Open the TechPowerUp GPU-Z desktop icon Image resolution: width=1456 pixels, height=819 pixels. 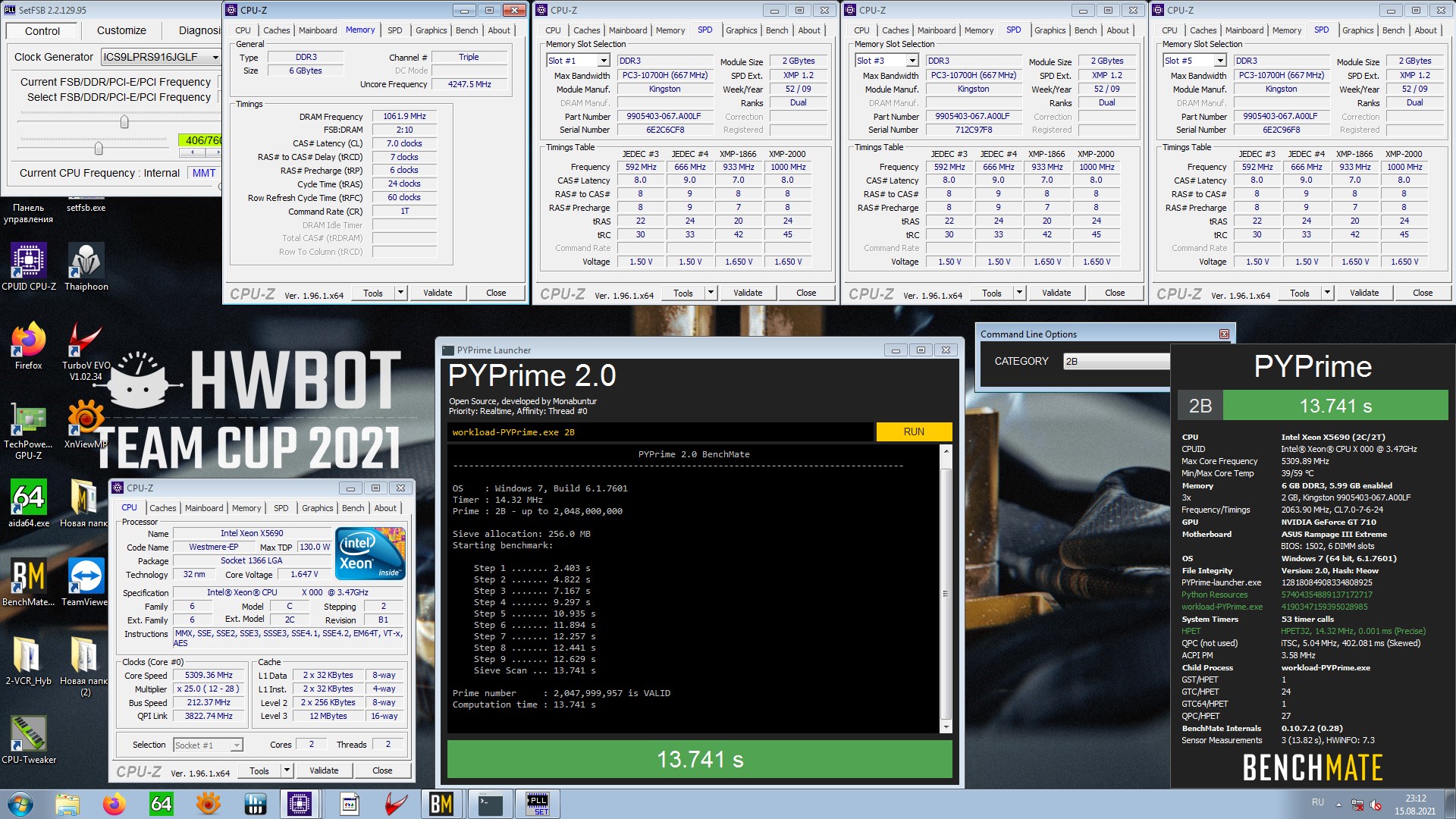click(29, 431)
